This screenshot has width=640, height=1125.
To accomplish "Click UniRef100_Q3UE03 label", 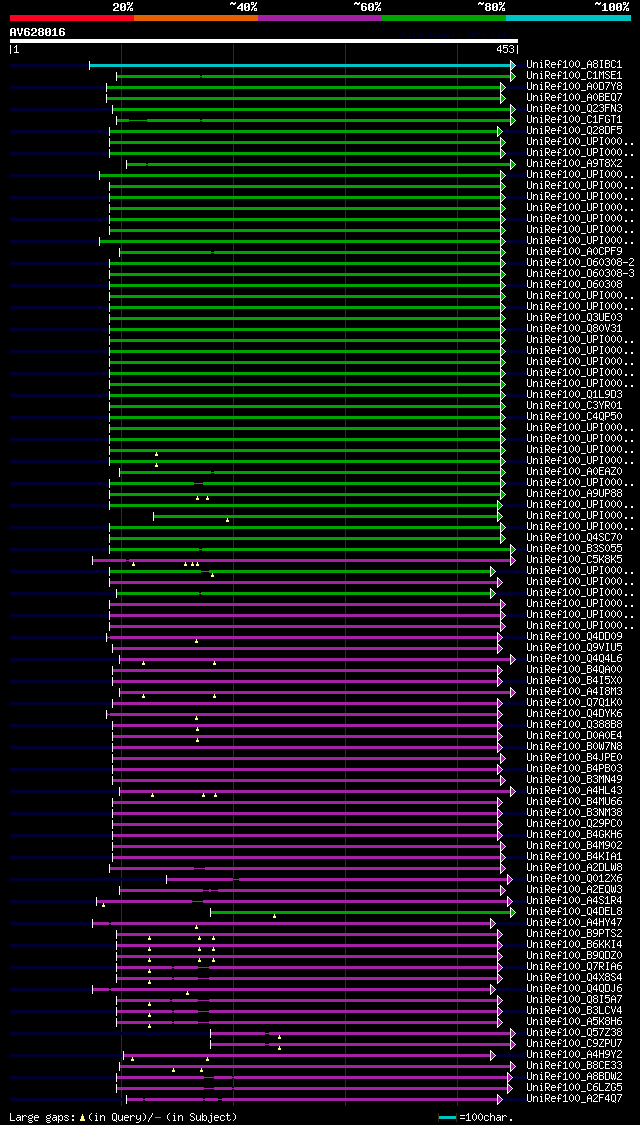I will [x=574, y=318].
